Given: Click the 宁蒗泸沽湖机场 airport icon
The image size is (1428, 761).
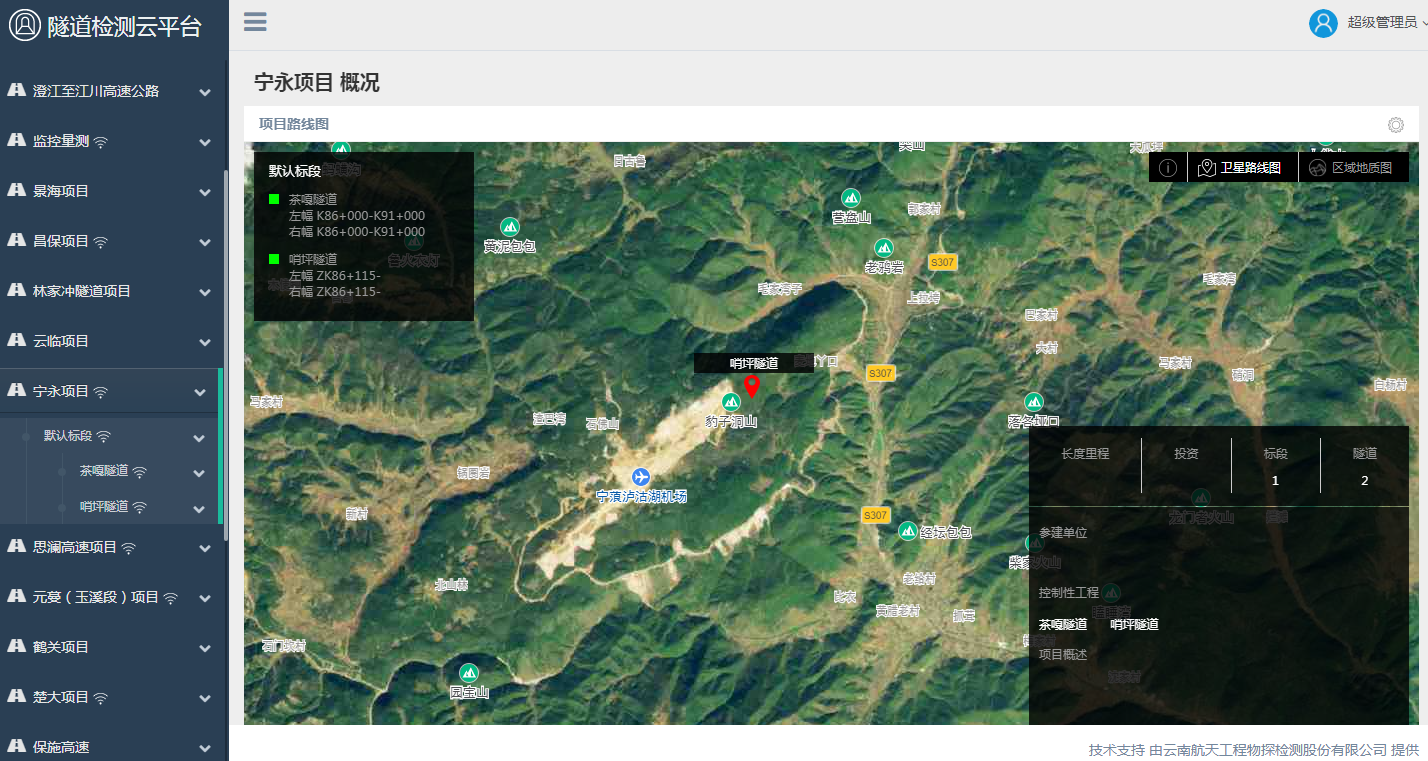Looking at the screenshot, I should pyautogui.click(x=641, y=477).
